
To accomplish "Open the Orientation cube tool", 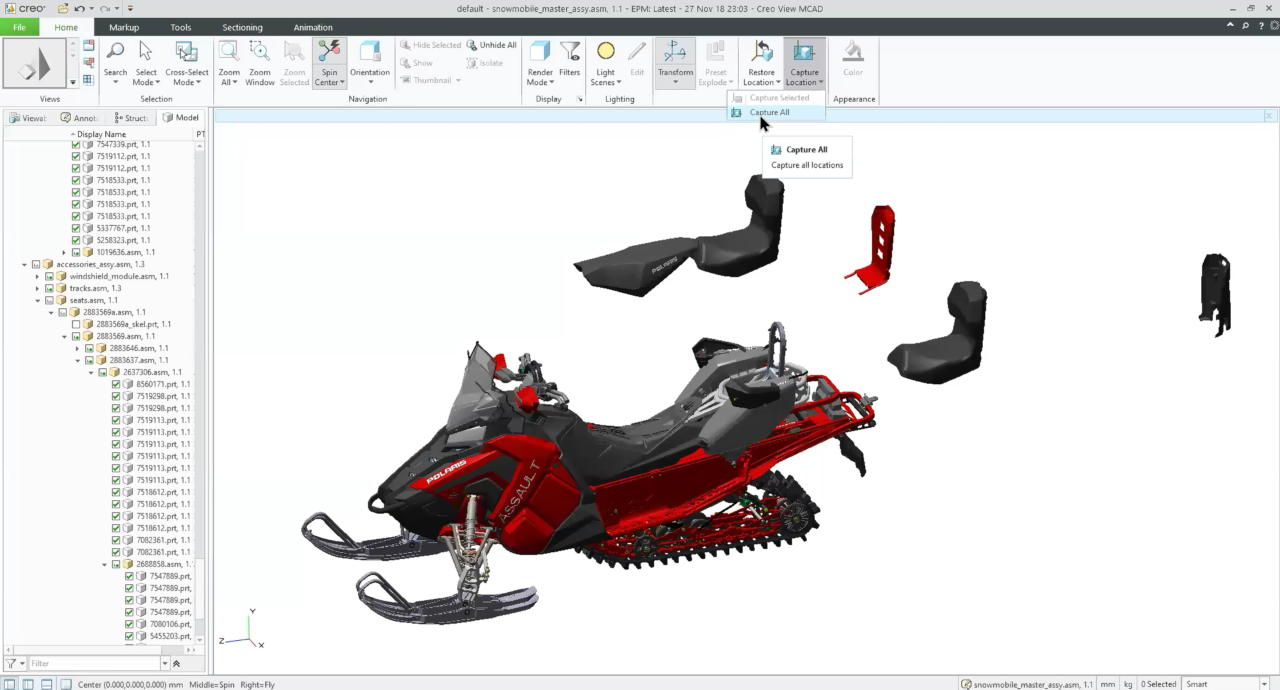I will pos(370,62).
